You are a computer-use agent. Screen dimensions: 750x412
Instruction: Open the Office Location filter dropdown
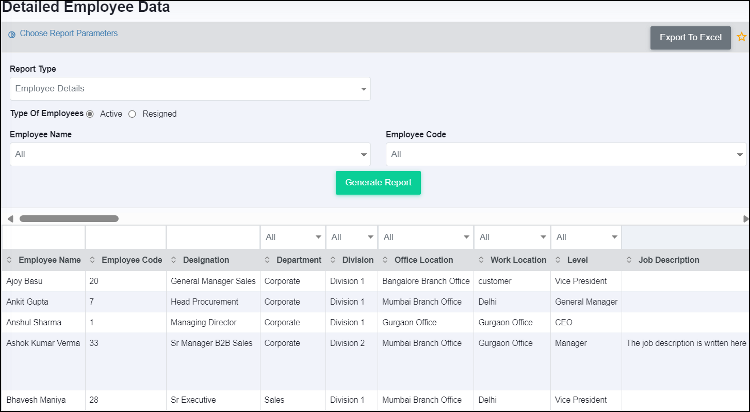pos(426,237)
